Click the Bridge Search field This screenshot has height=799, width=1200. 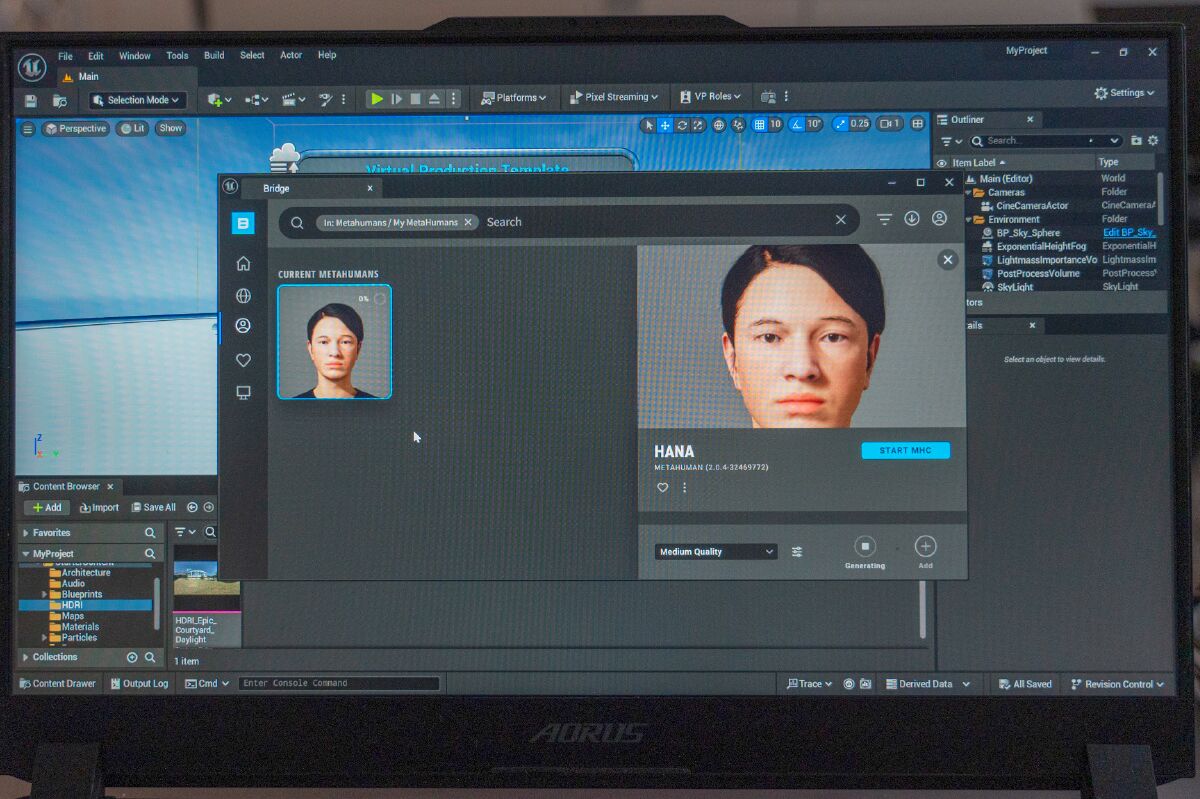click(x=568, y=221)
